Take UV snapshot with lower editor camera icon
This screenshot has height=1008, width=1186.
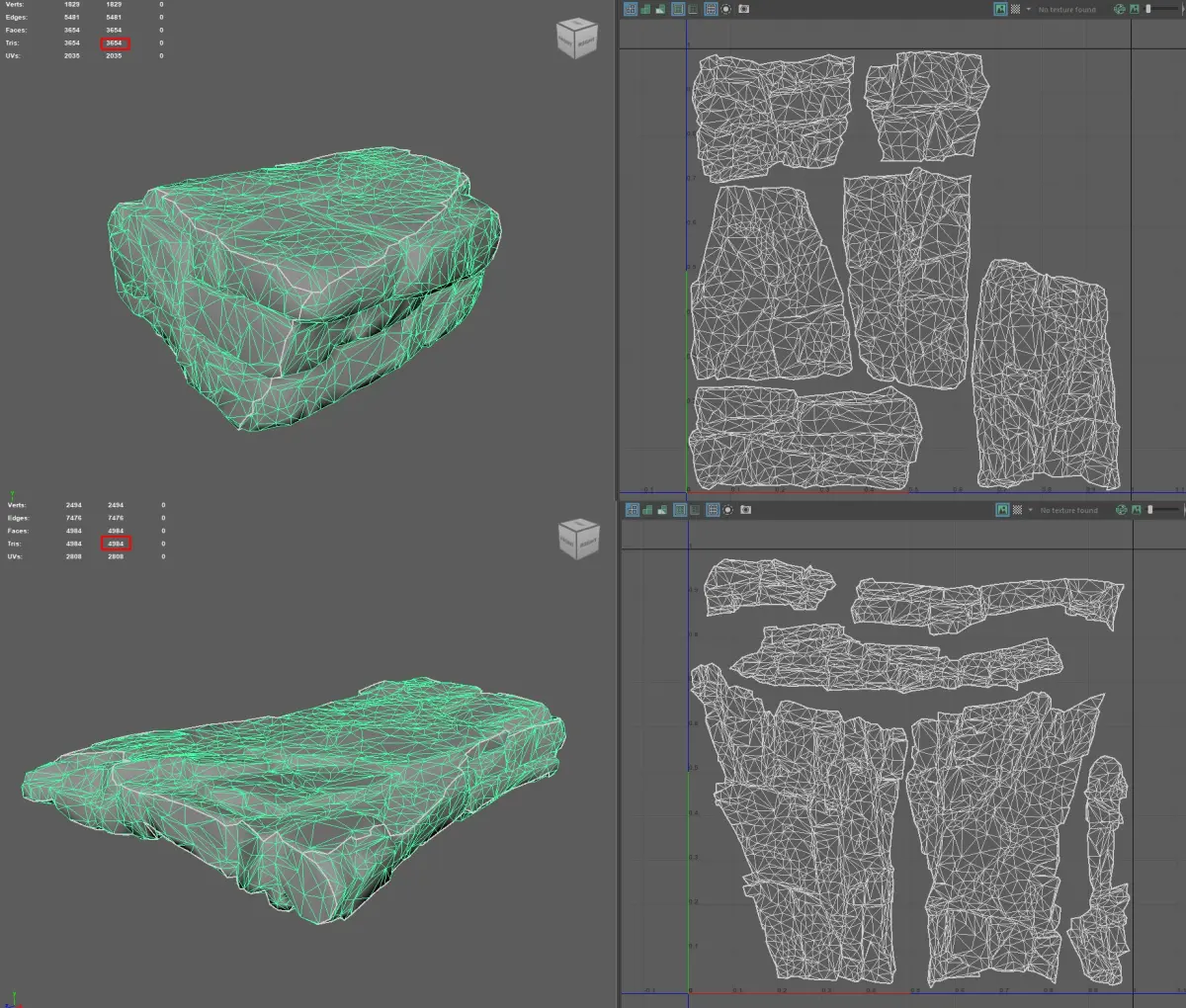click(745, 510)
